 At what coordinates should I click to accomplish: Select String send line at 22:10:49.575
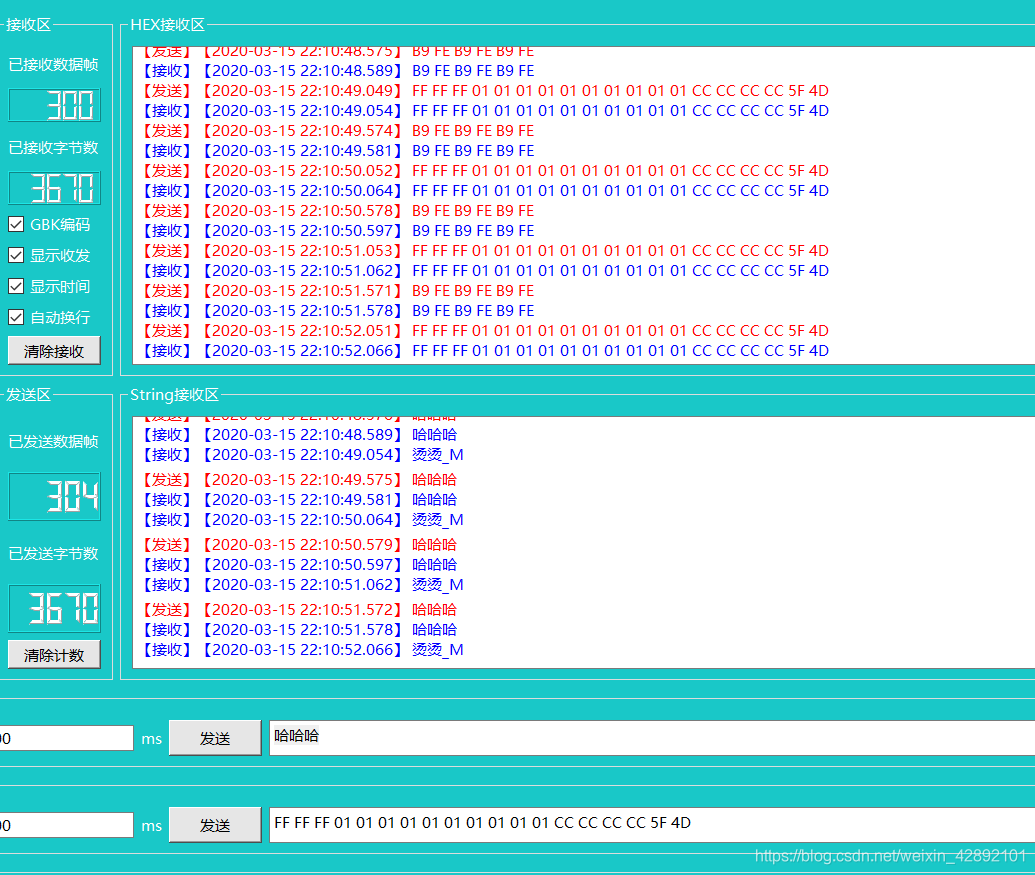(x=300, y=479)
